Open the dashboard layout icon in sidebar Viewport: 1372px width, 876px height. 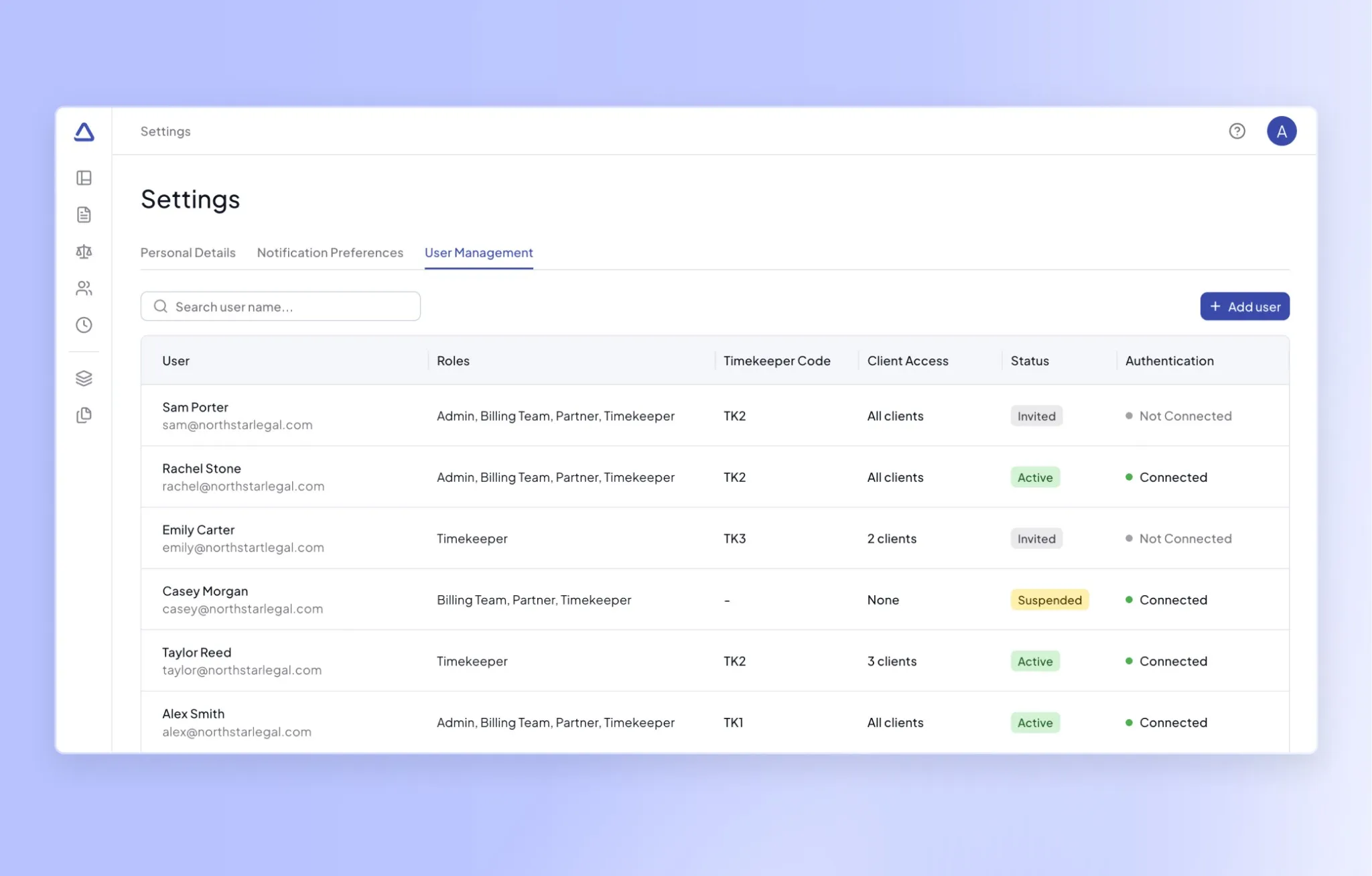click(x=84, y=178)
